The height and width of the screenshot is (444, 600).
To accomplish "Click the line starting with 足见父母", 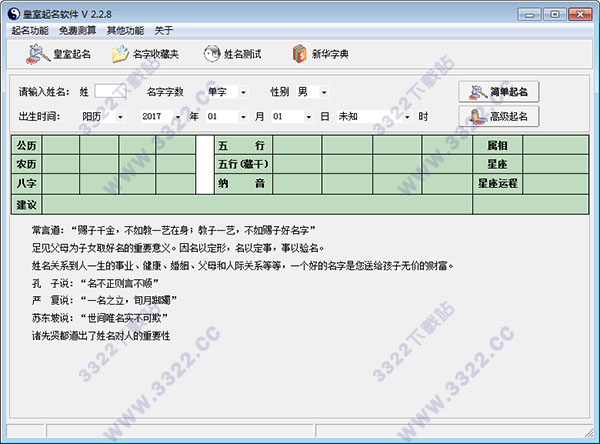I will point(178,248).
